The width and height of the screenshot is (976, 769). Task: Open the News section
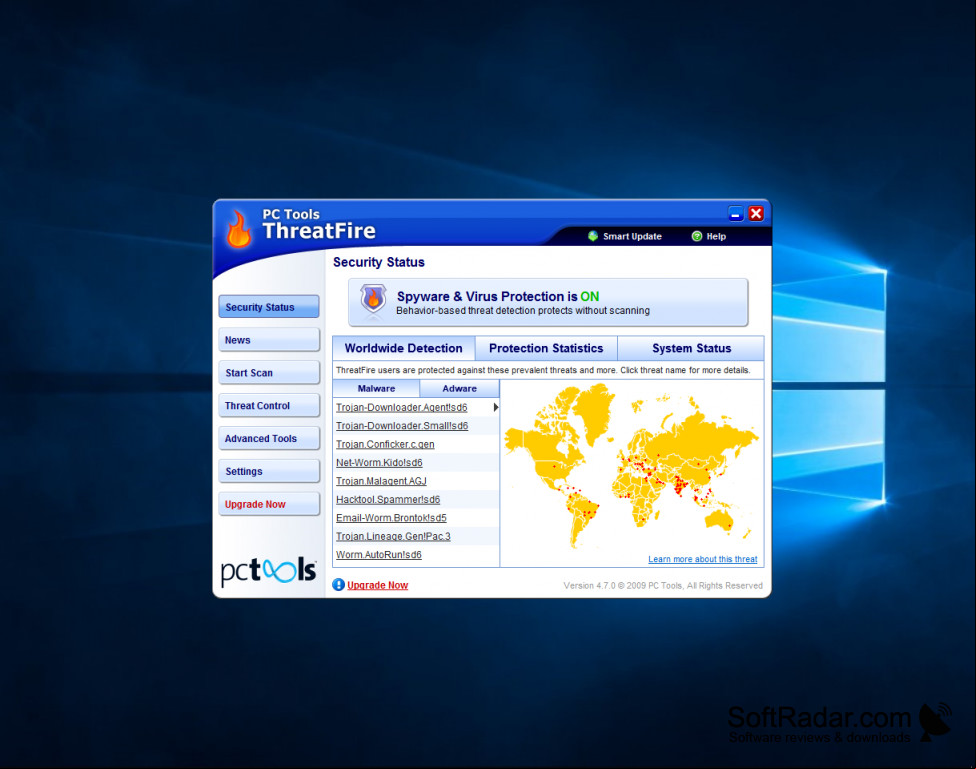[x=269, y=340]
